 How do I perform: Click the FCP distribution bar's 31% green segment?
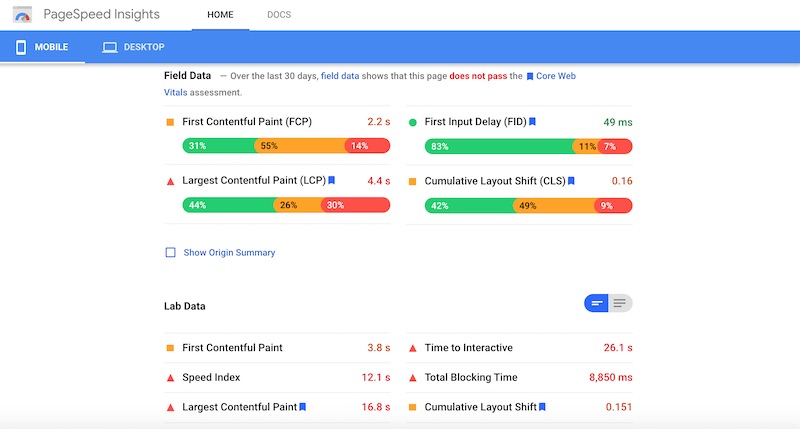218,146
